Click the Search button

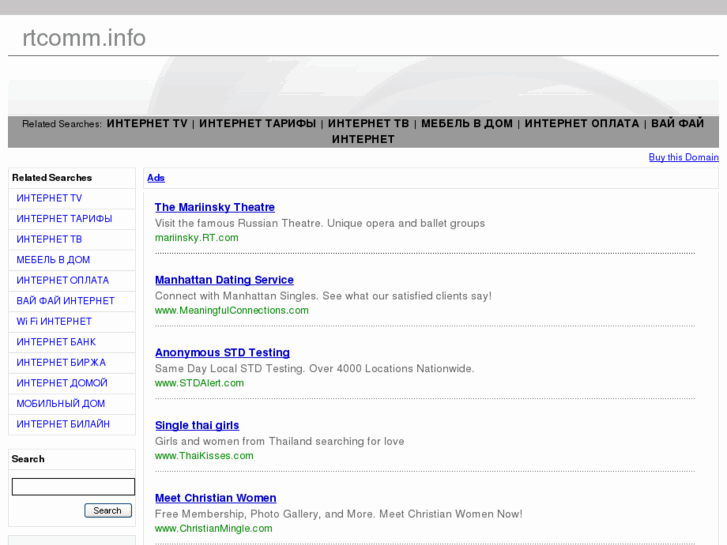108,510
